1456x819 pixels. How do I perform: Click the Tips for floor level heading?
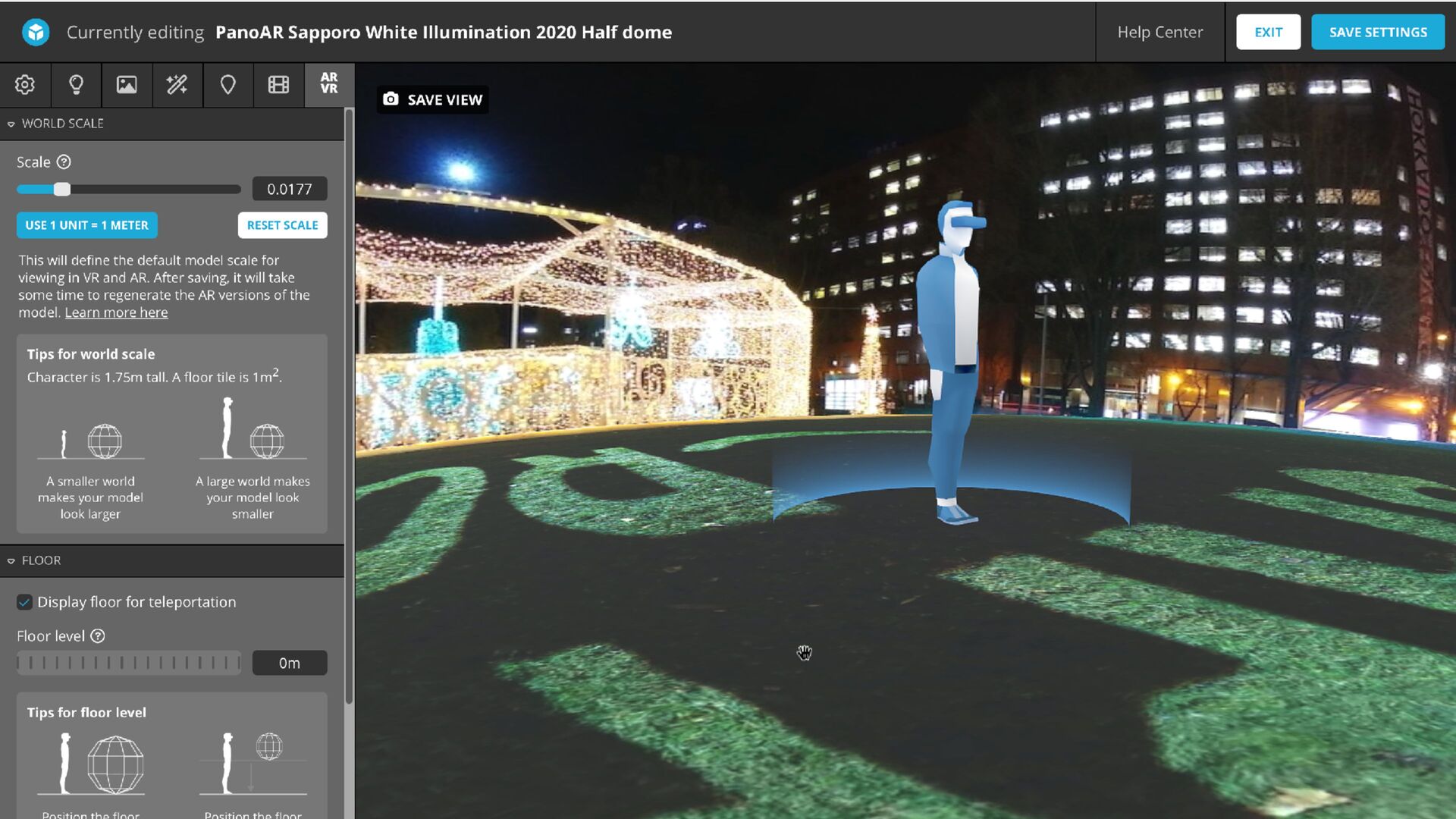pos(86,712)
